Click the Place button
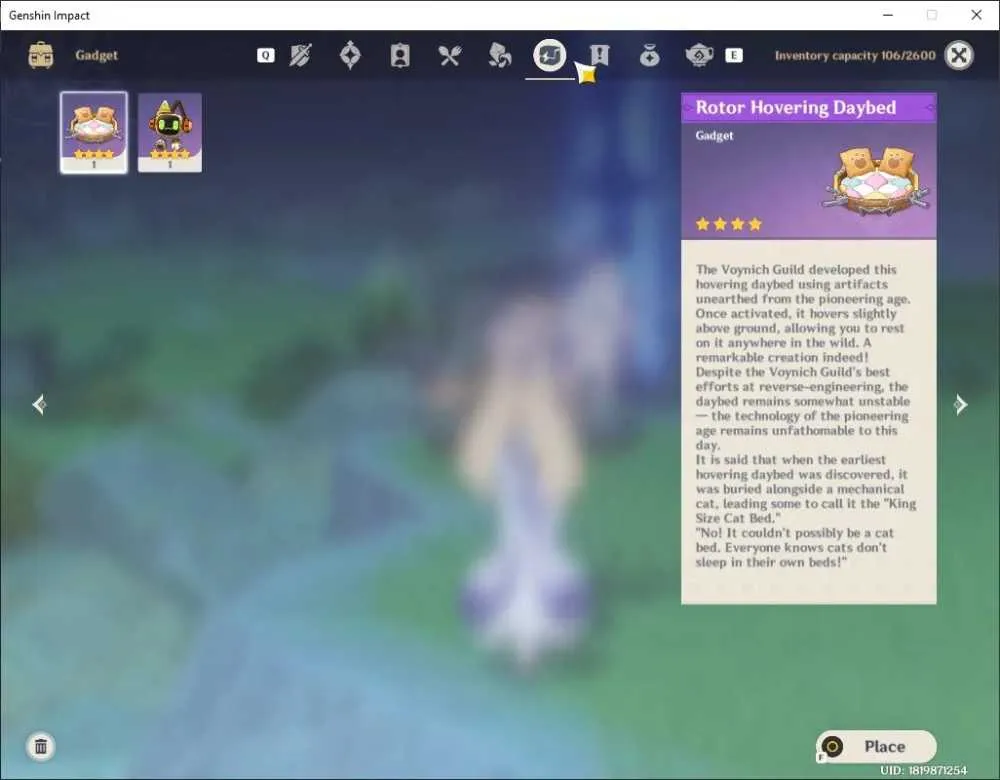Viewport: 1000px width, 780px height. click(x=876, y=746)
